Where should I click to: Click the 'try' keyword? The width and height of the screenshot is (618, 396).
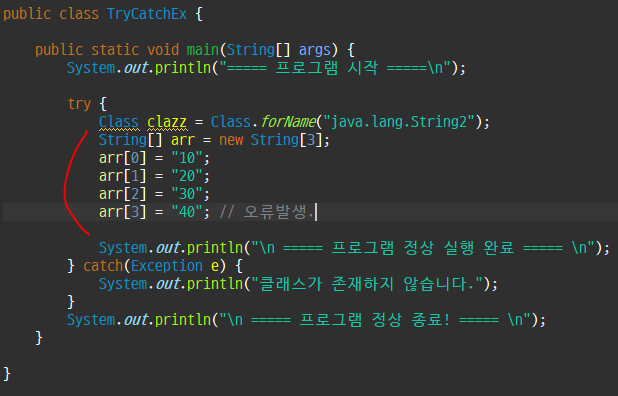coord(79,104)
